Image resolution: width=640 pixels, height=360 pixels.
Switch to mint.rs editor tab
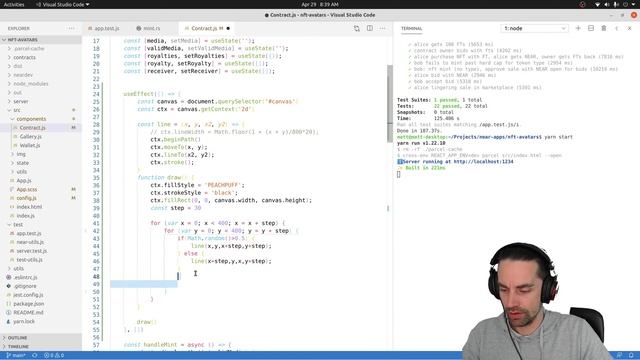151,29
